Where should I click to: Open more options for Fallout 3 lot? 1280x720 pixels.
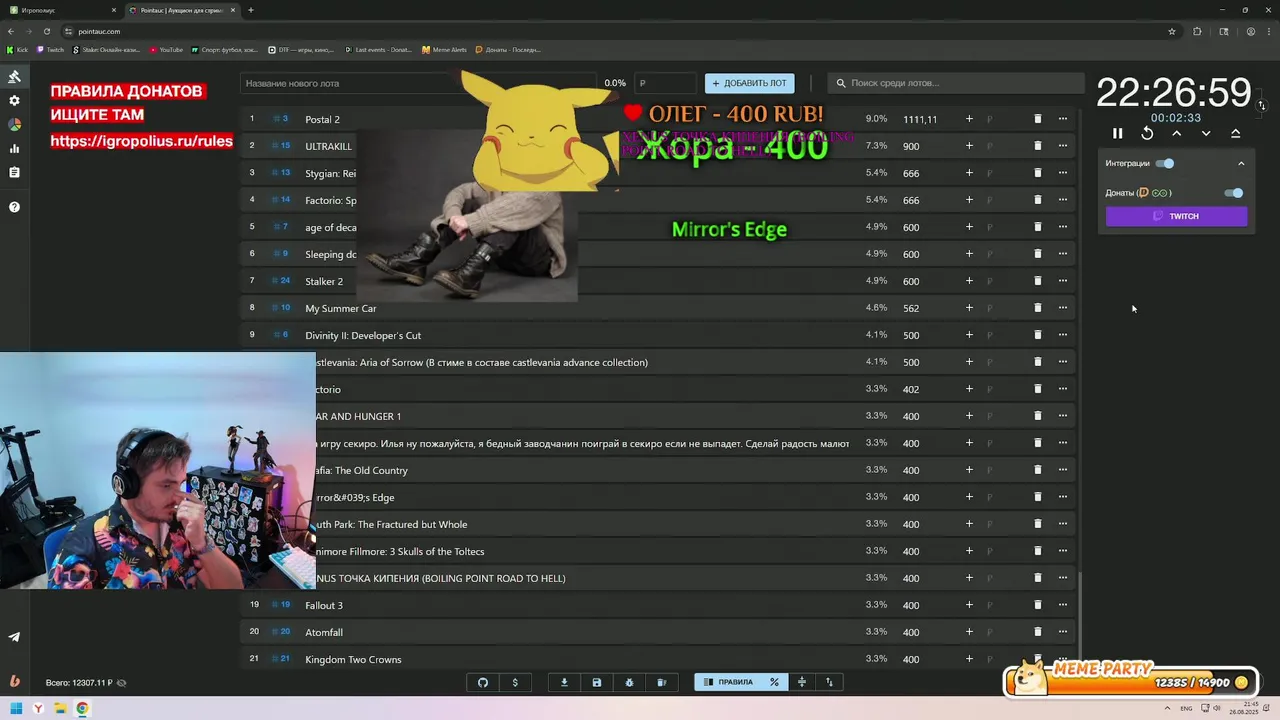coord(1063,605)
